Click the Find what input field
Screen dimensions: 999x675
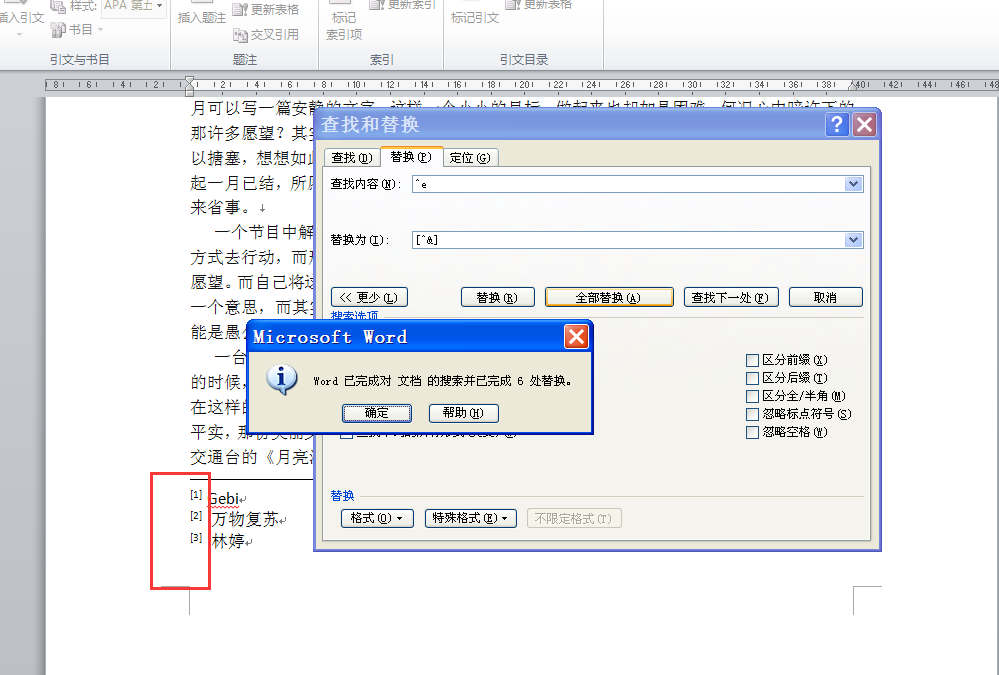point(629,184)
